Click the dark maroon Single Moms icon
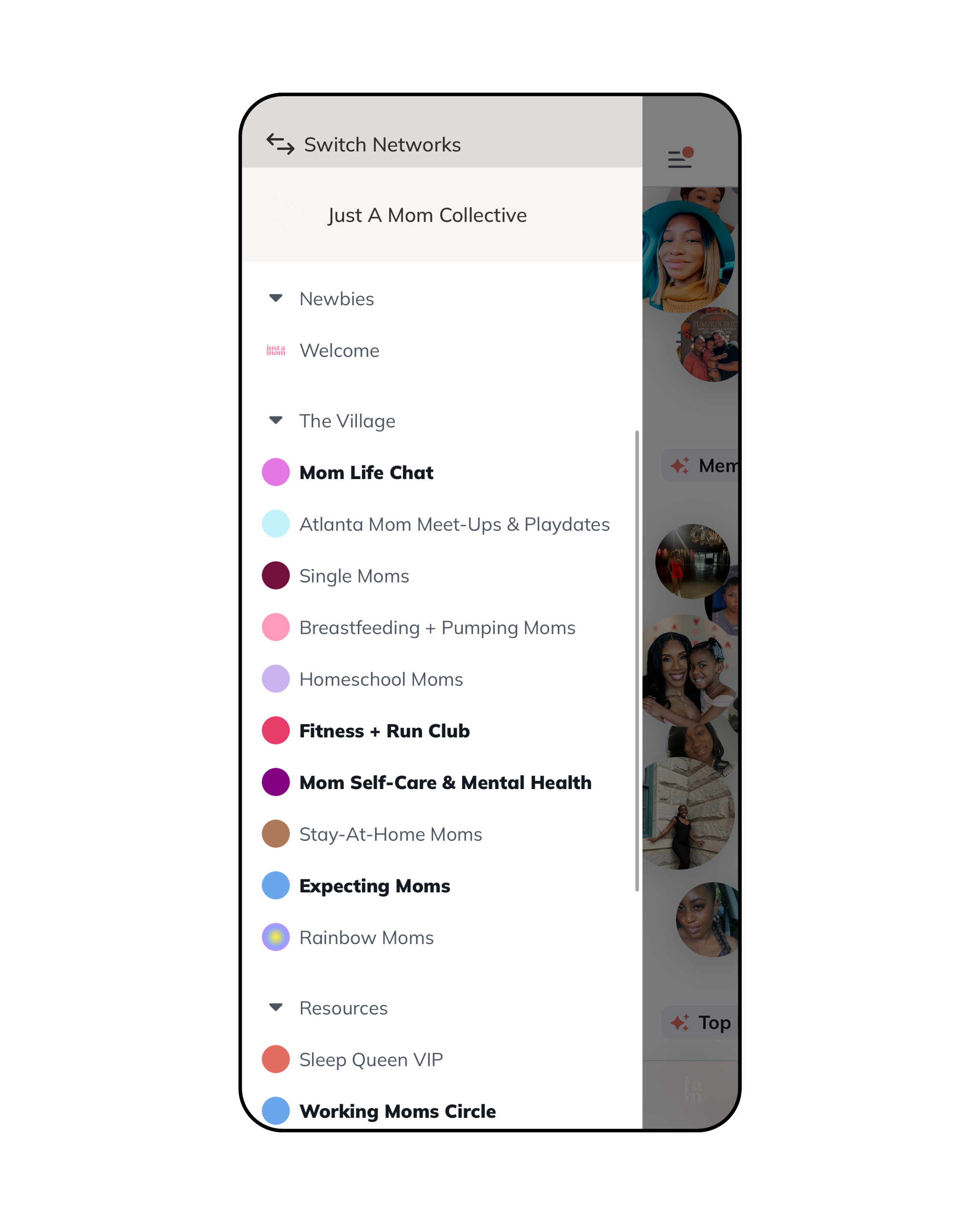 (275, 576)
